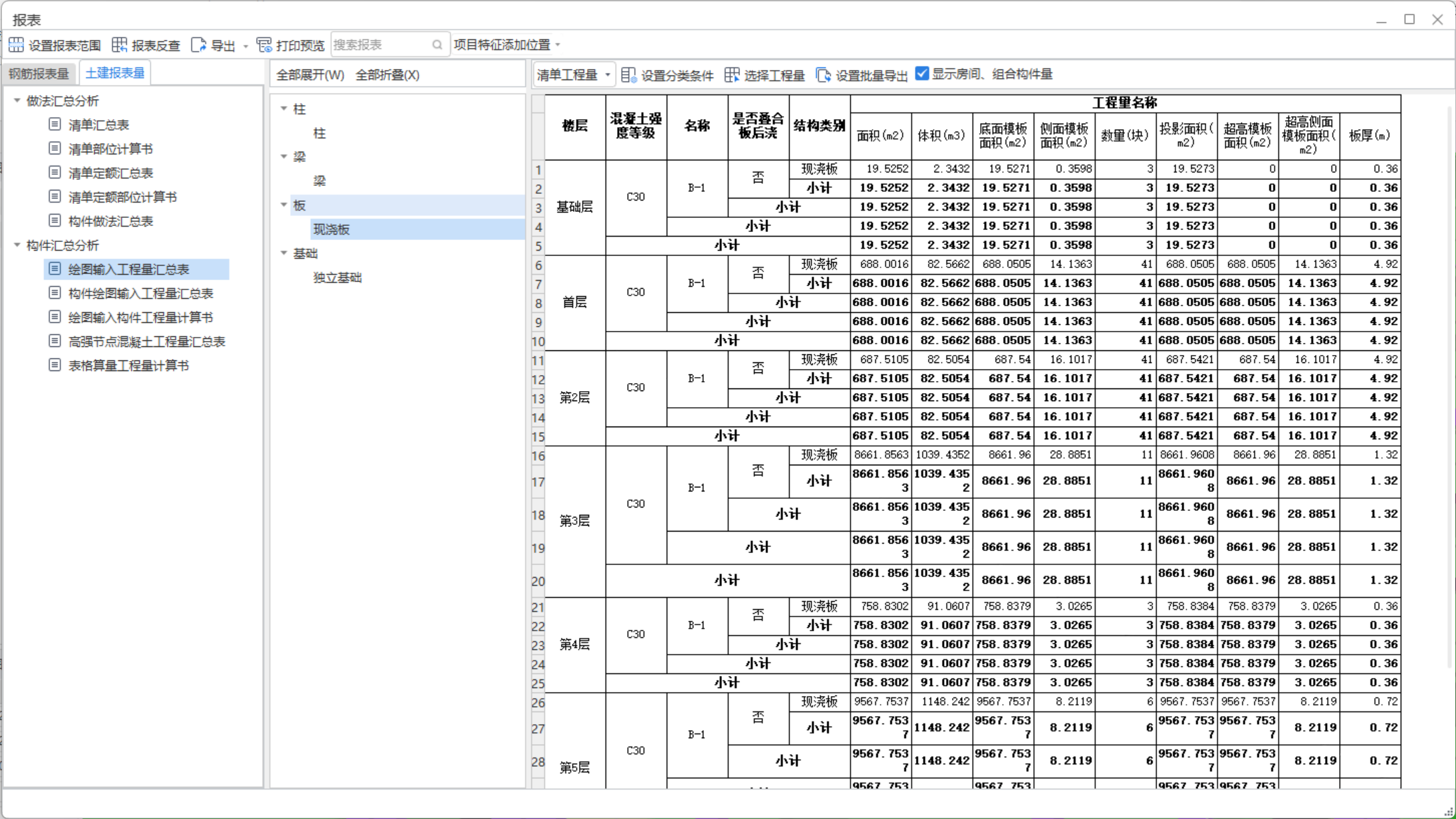Click the 选择工程量 icon

point(732,75)
